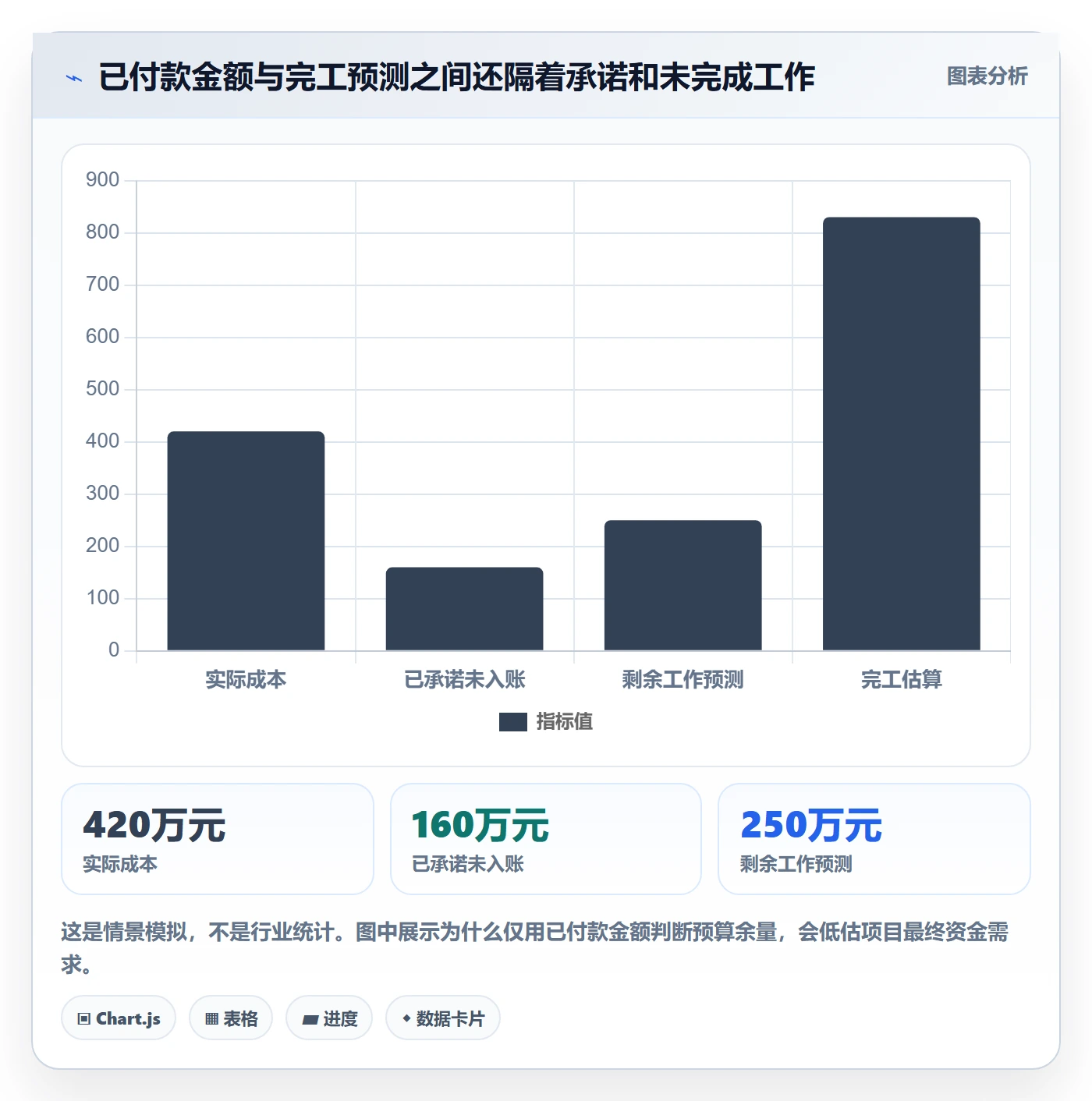This screenshot has height=1101, width=1092.
Task: Click the 剩余工作预测 x-axis label
Action: pos(682,680)
